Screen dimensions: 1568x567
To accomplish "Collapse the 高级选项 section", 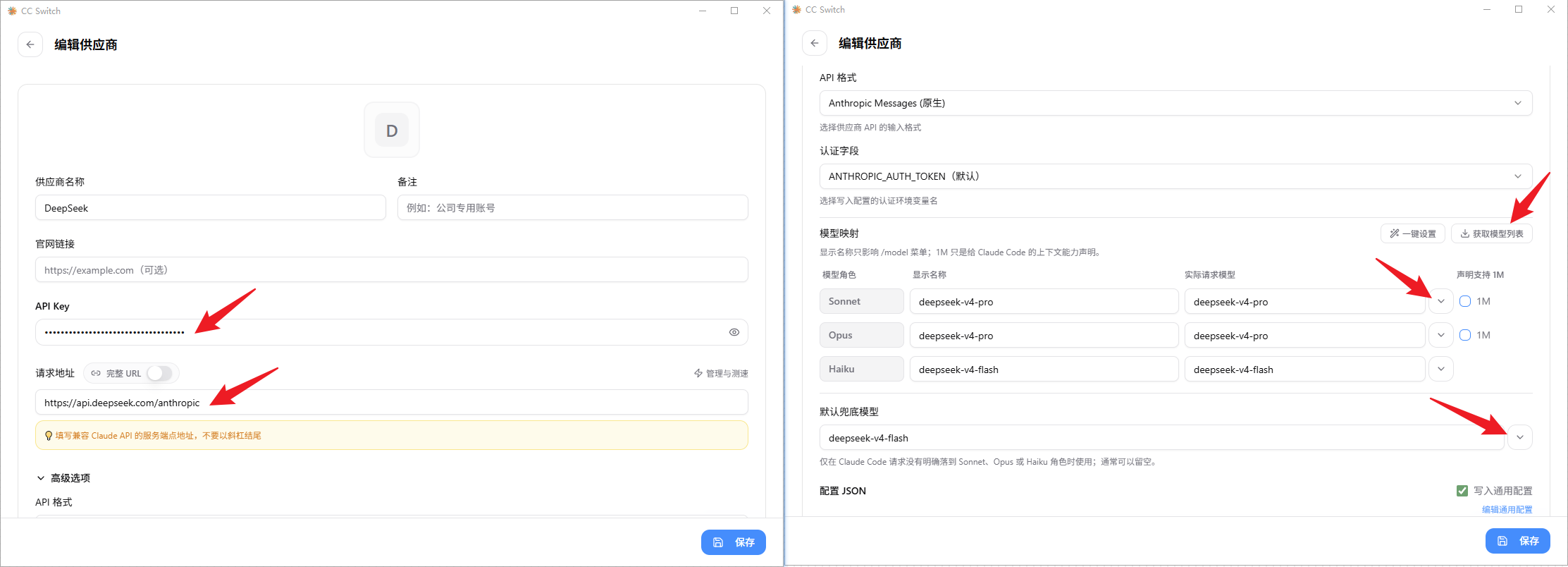I will point(63,478).
